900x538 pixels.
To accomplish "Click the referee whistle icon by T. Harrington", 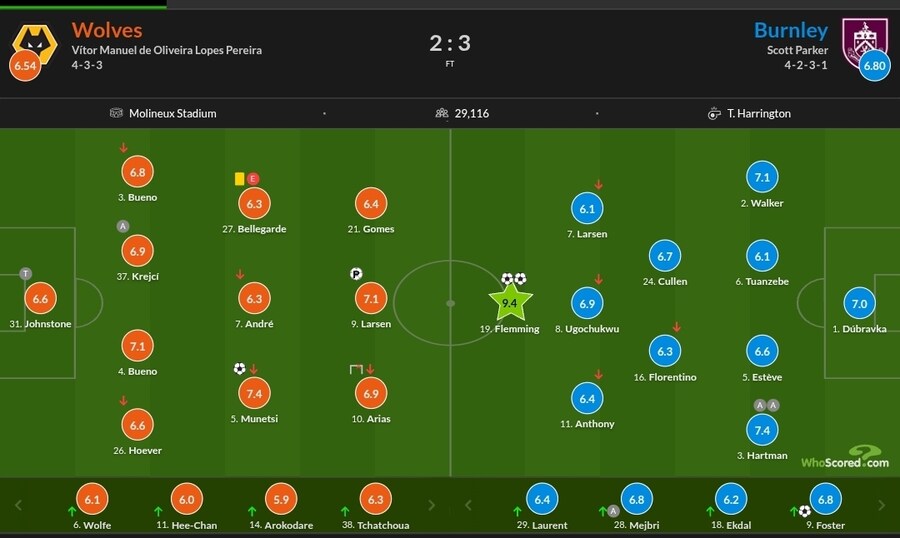I will coord(714,113).
